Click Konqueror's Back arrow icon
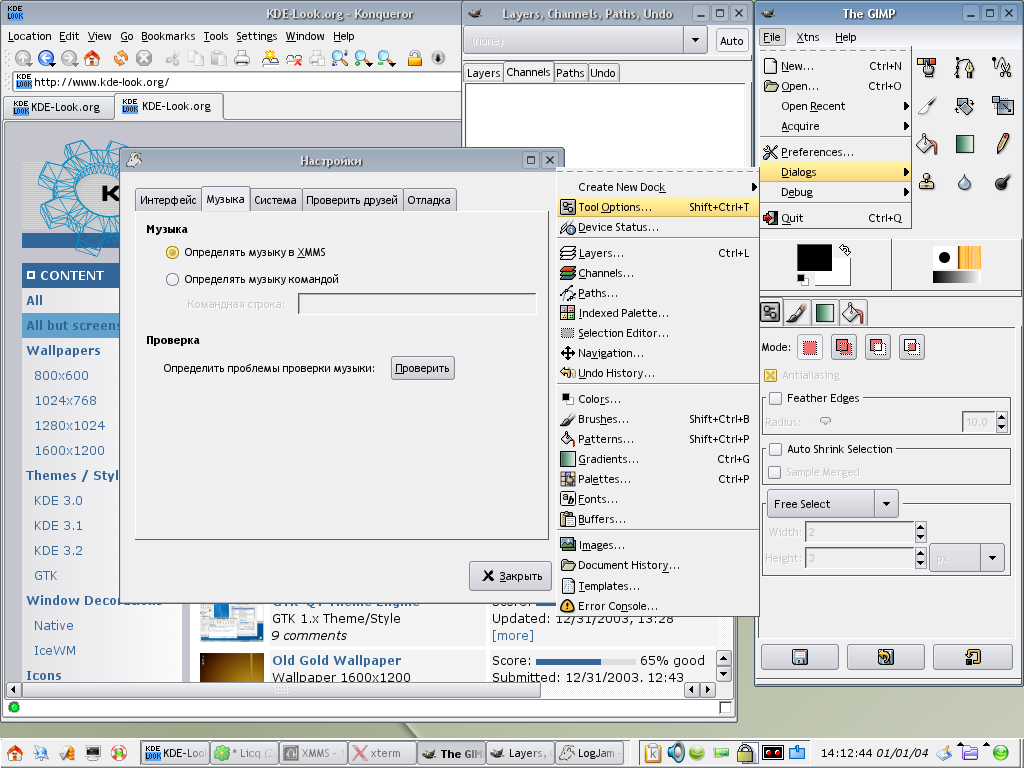Screen dimensions: 1024x768 46,58
